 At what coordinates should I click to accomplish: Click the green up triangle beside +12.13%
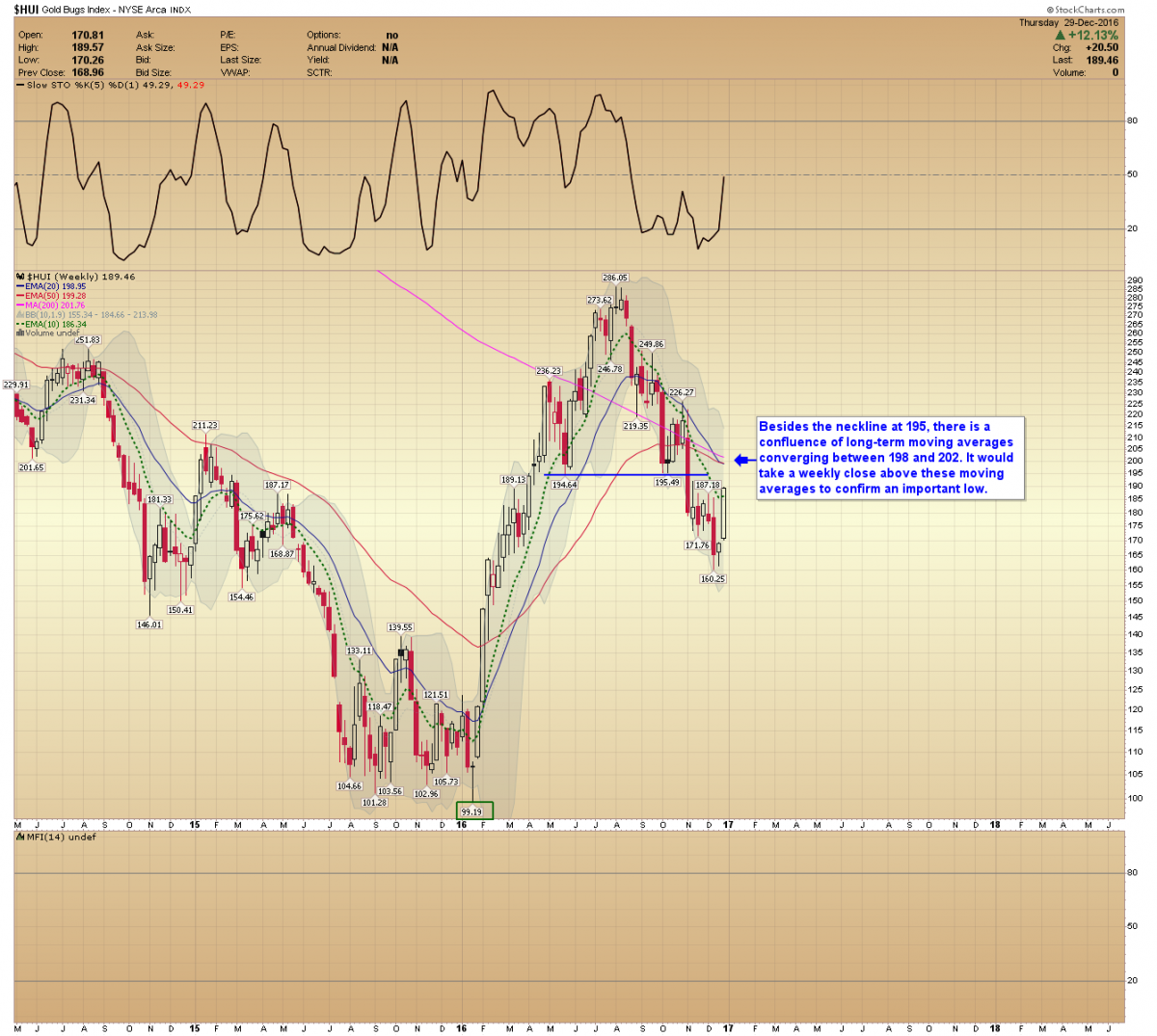click(x=1061, y=36)
